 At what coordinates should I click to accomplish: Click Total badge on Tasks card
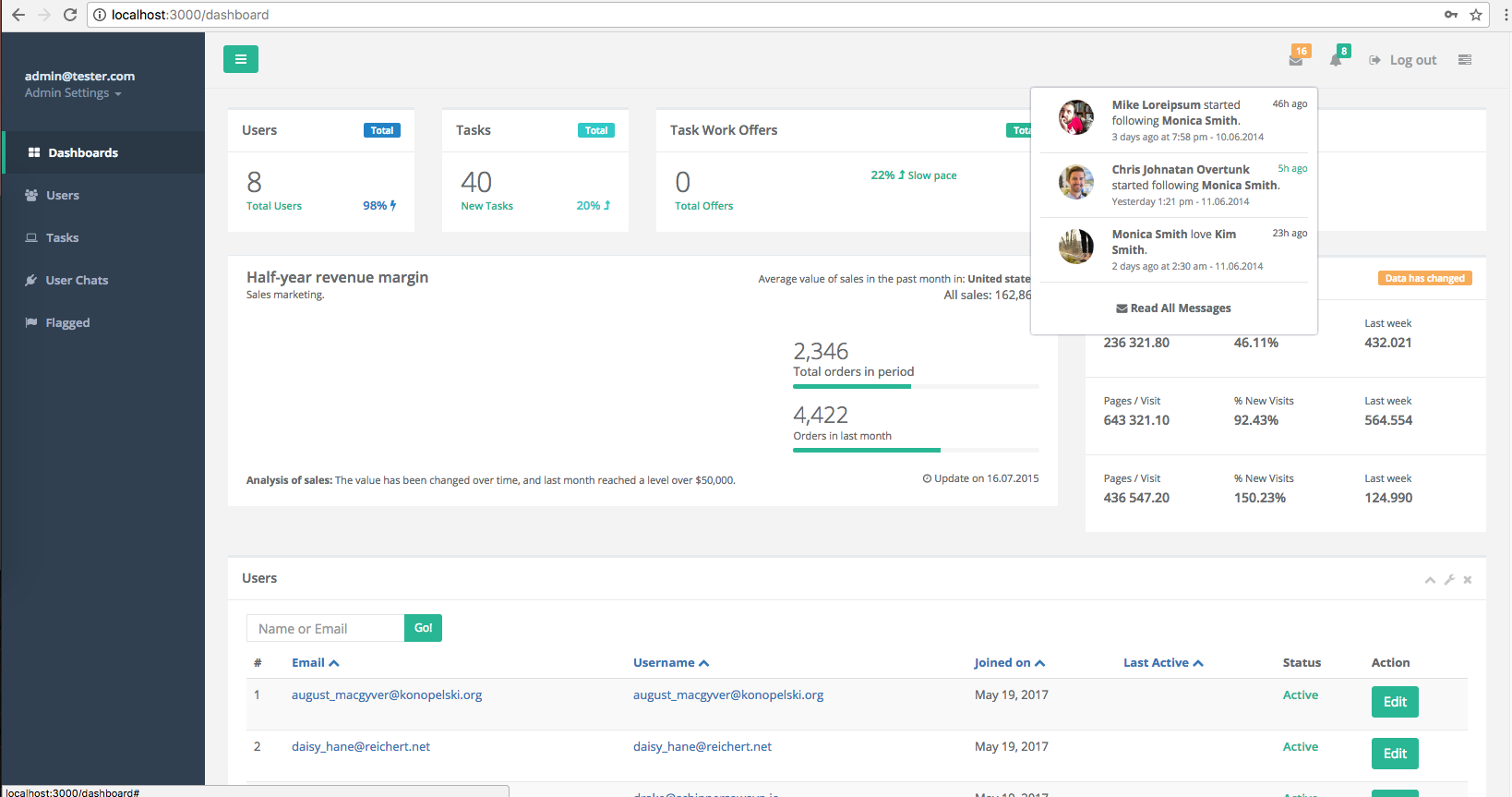pyautogui.click(x=596, y=130)
